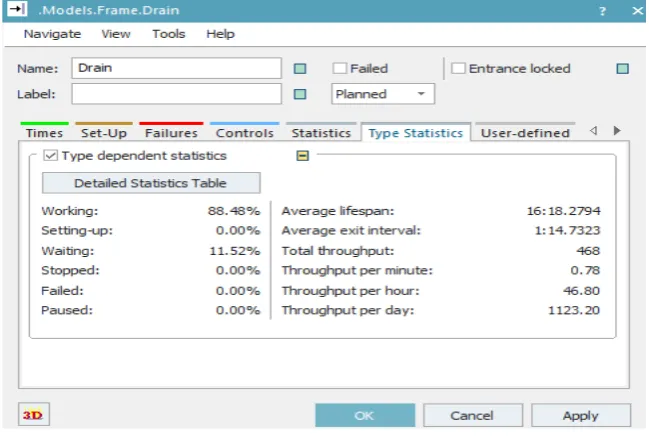
Task: Click into the Label input field
Action: 176,94
